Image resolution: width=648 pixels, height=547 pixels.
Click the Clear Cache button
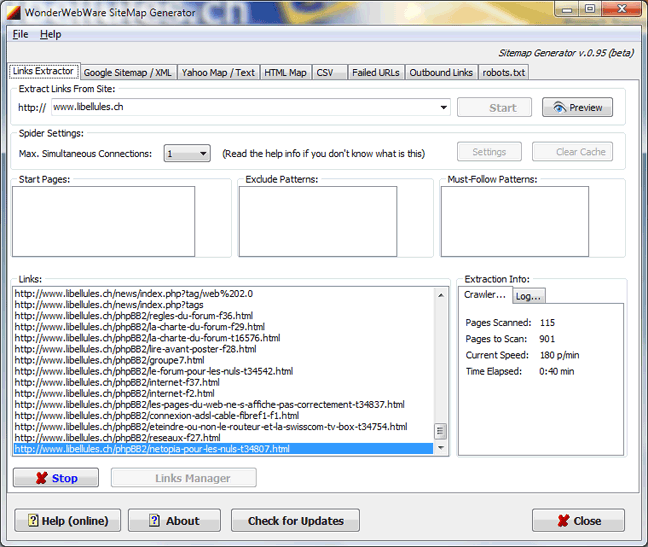click(x=572, y=152)
